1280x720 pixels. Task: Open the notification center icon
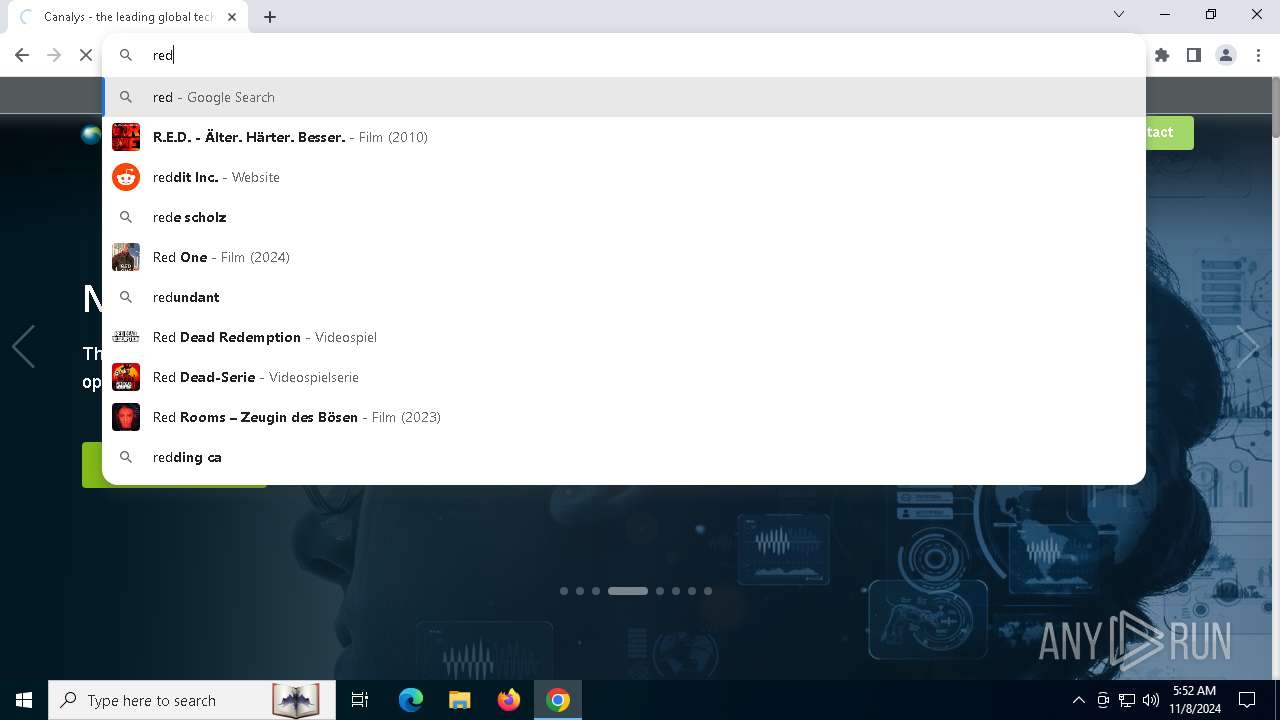[1247, 700]
